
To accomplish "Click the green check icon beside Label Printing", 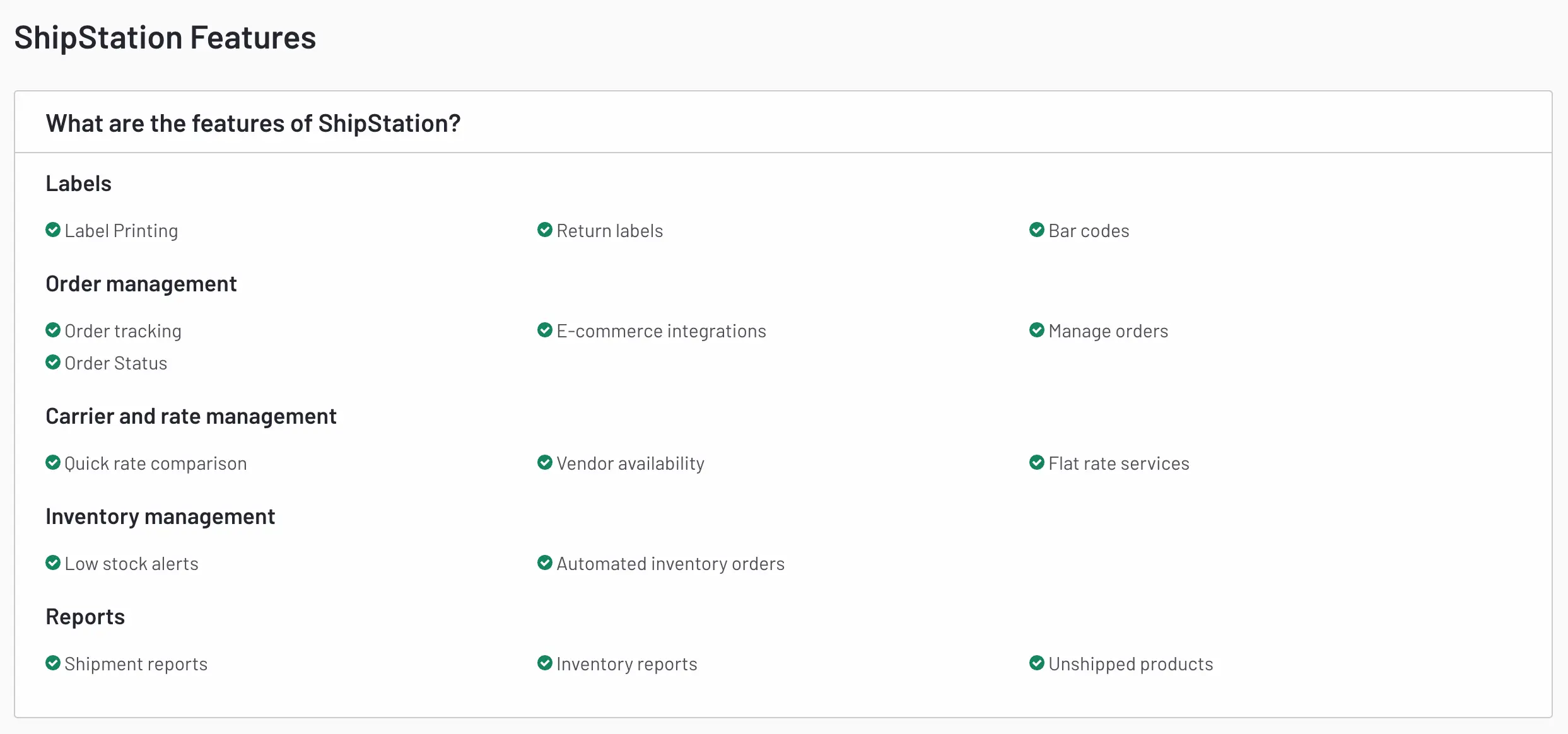I will tap(53, 230).
